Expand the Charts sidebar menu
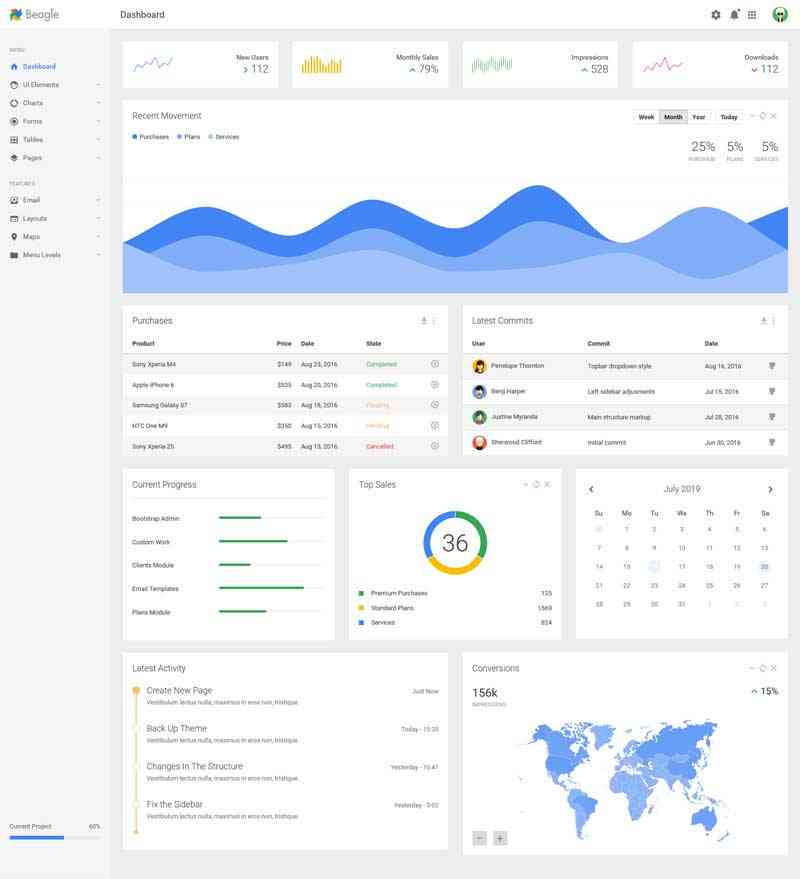 tap(54, 103)
